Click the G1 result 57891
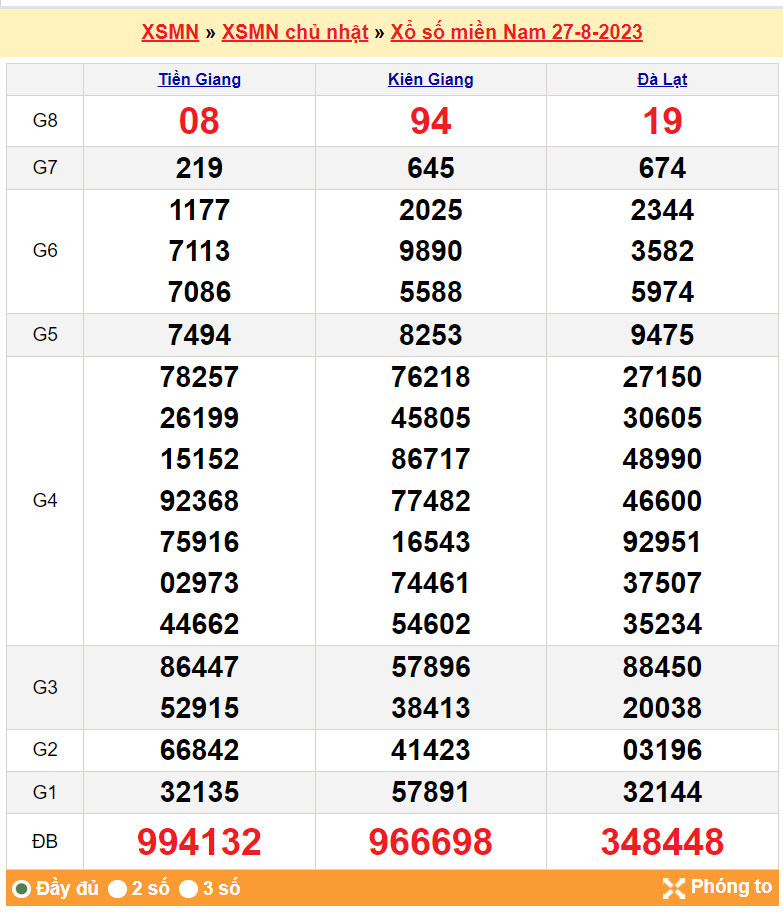This screenshot has height=912, width=783. [x=430, y=793]
